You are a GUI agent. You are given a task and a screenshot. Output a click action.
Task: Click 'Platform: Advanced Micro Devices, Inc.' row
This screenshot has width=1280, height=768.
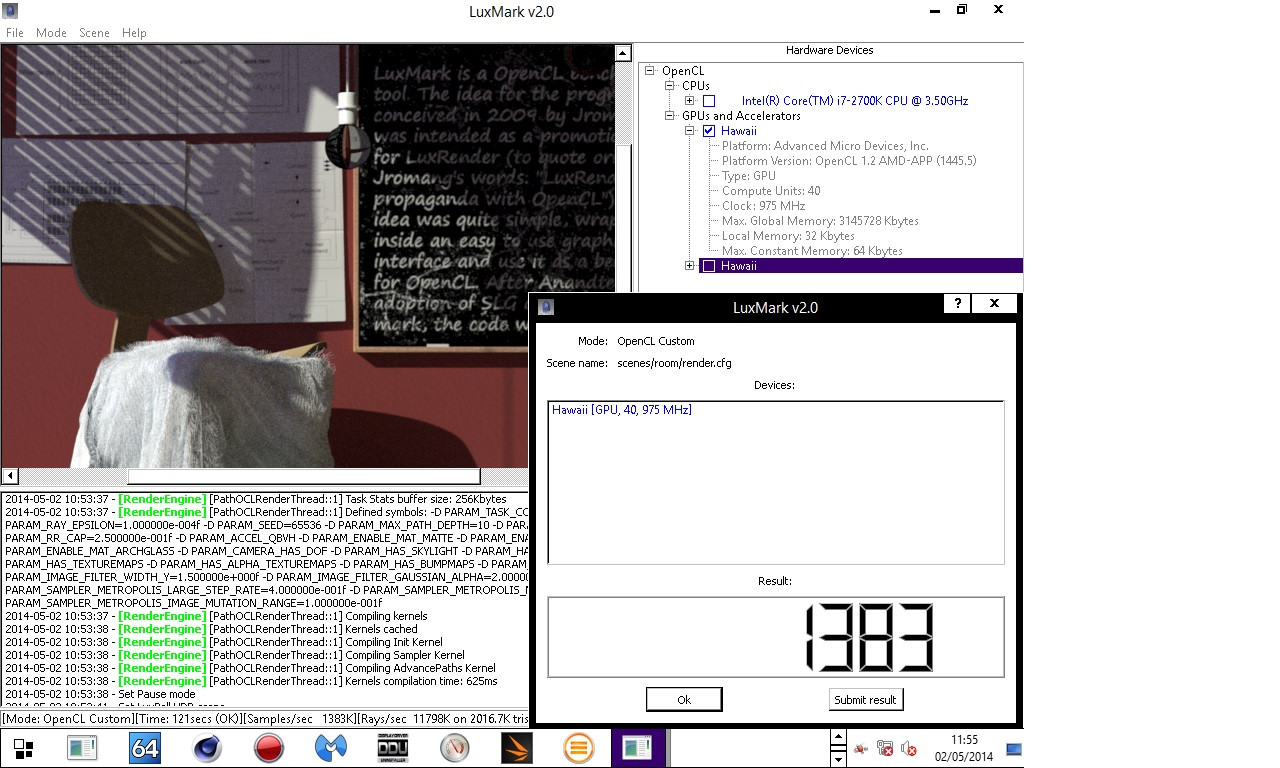825,146
